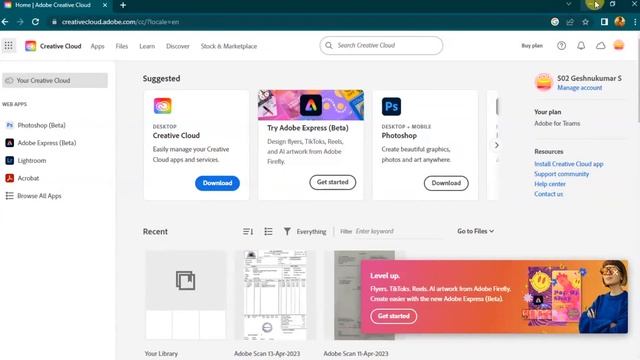This screenshot has height=360, width=640.
Task: Open the Help question mark icon
Action: coord(562,46)
